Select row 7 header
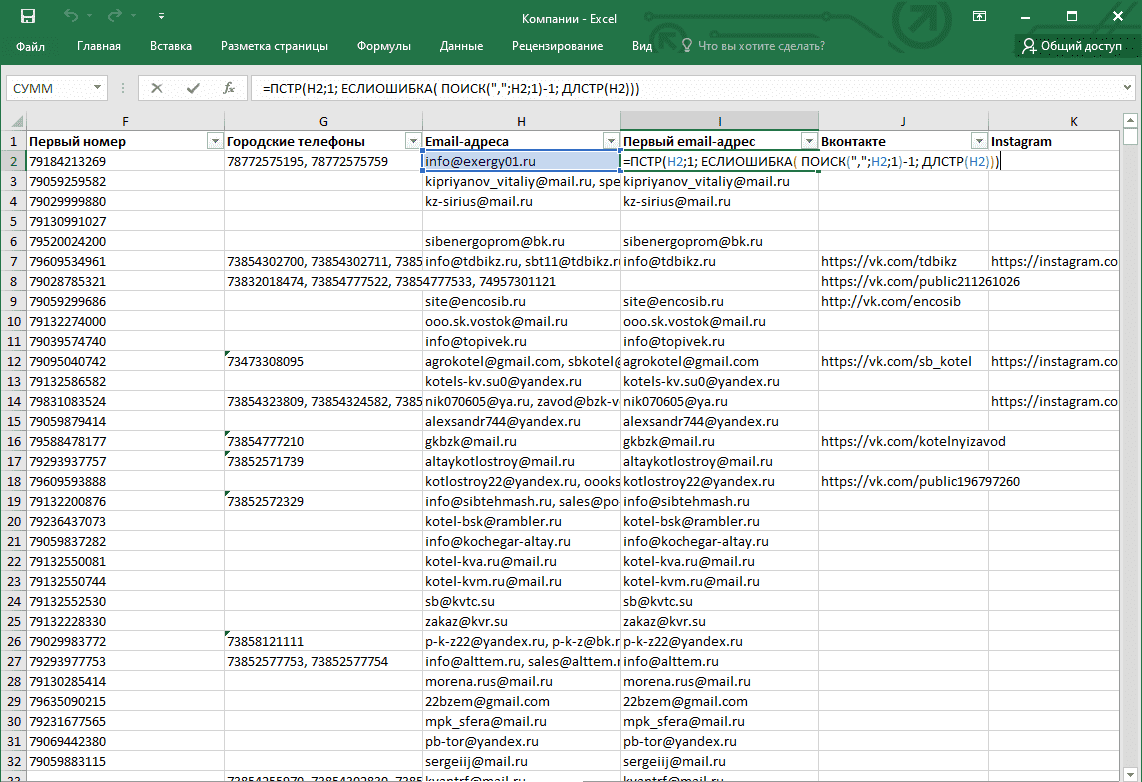The height and width of the screenshot is (782, 1142). tap(14, 261)
